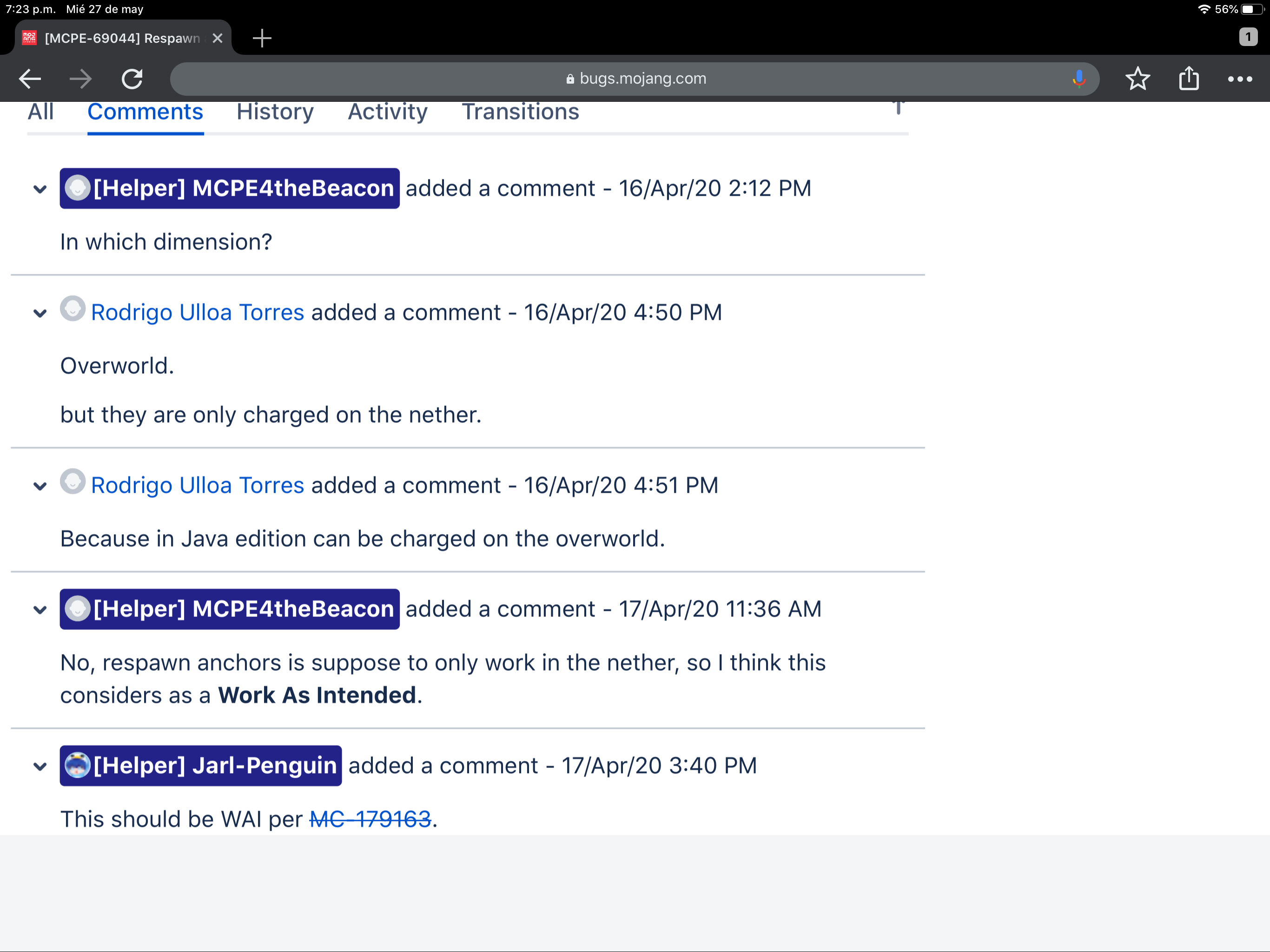Screen dimensions: 1270x952
Task: Open linked issue MC-179163
Action: pos(370,819)
